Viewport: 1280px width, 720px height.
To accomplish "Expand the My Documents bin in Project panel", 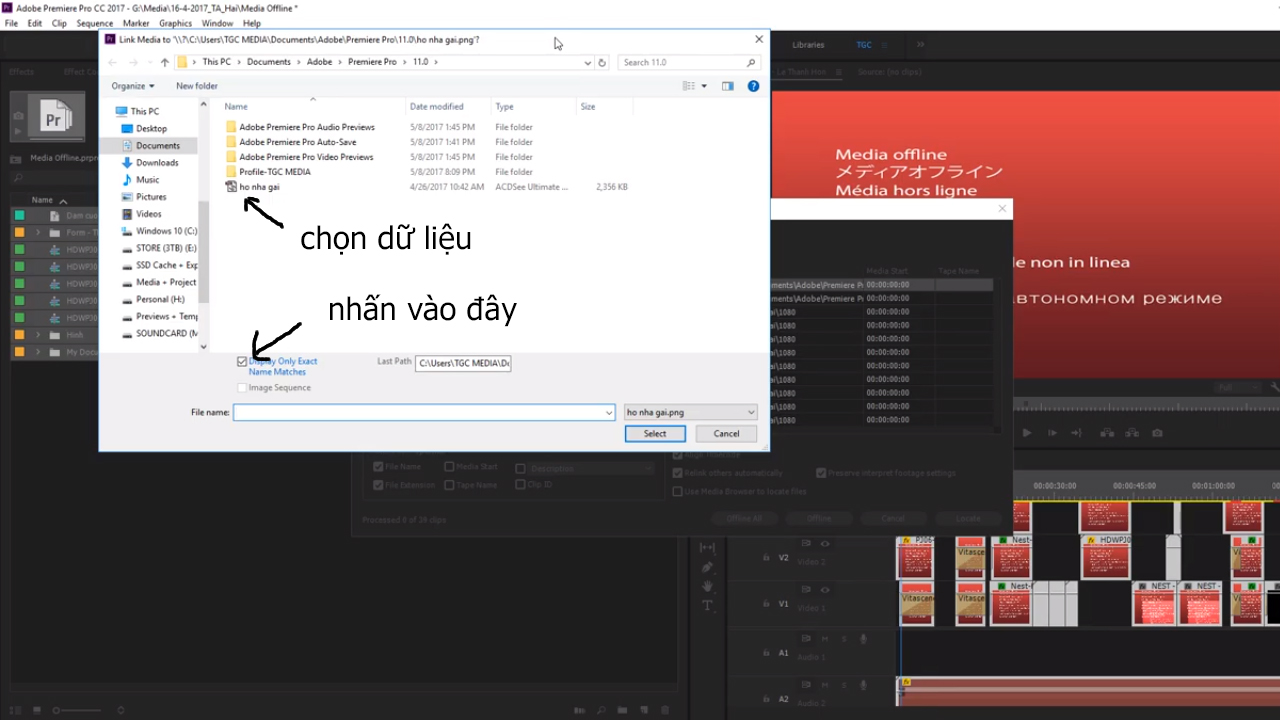I will 39,352.
